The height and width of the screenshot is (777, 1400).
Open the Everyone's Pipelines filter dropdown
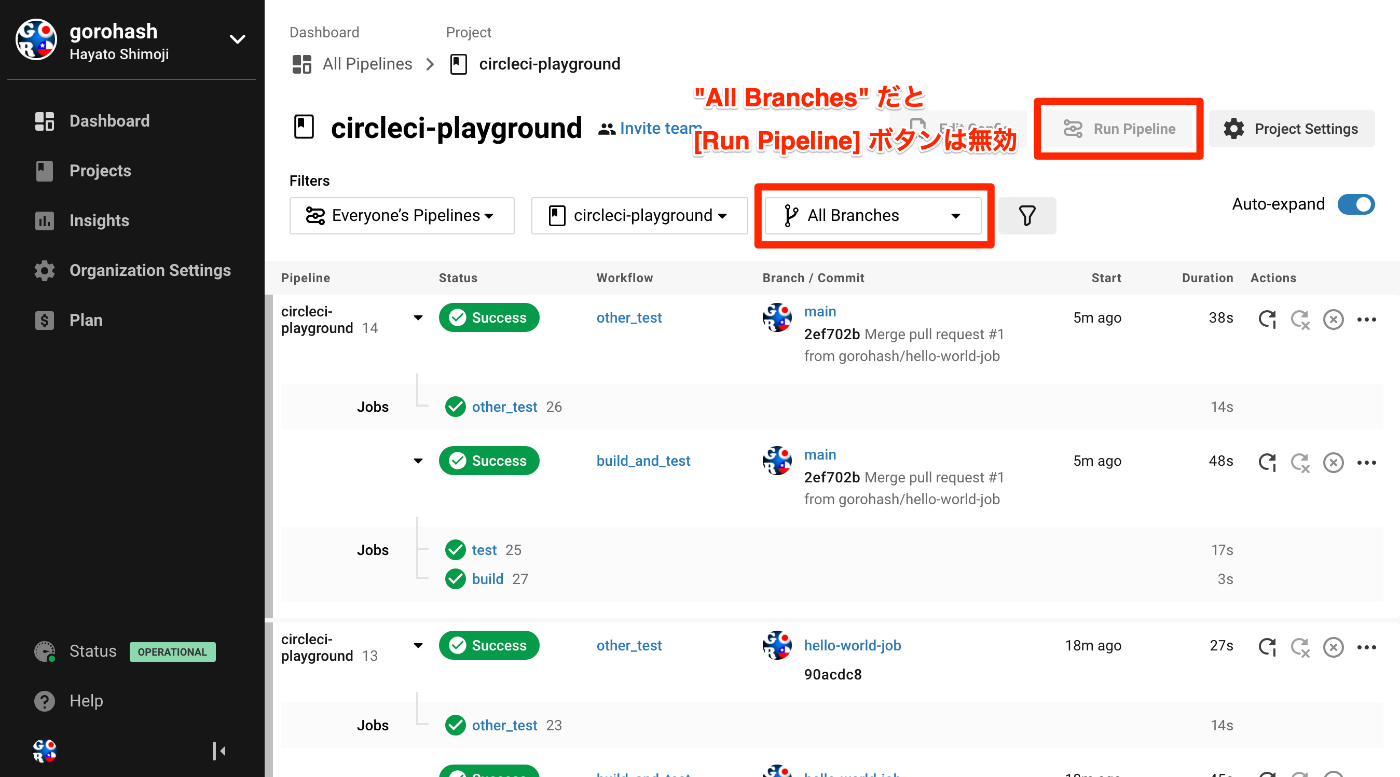click(402, 216)
